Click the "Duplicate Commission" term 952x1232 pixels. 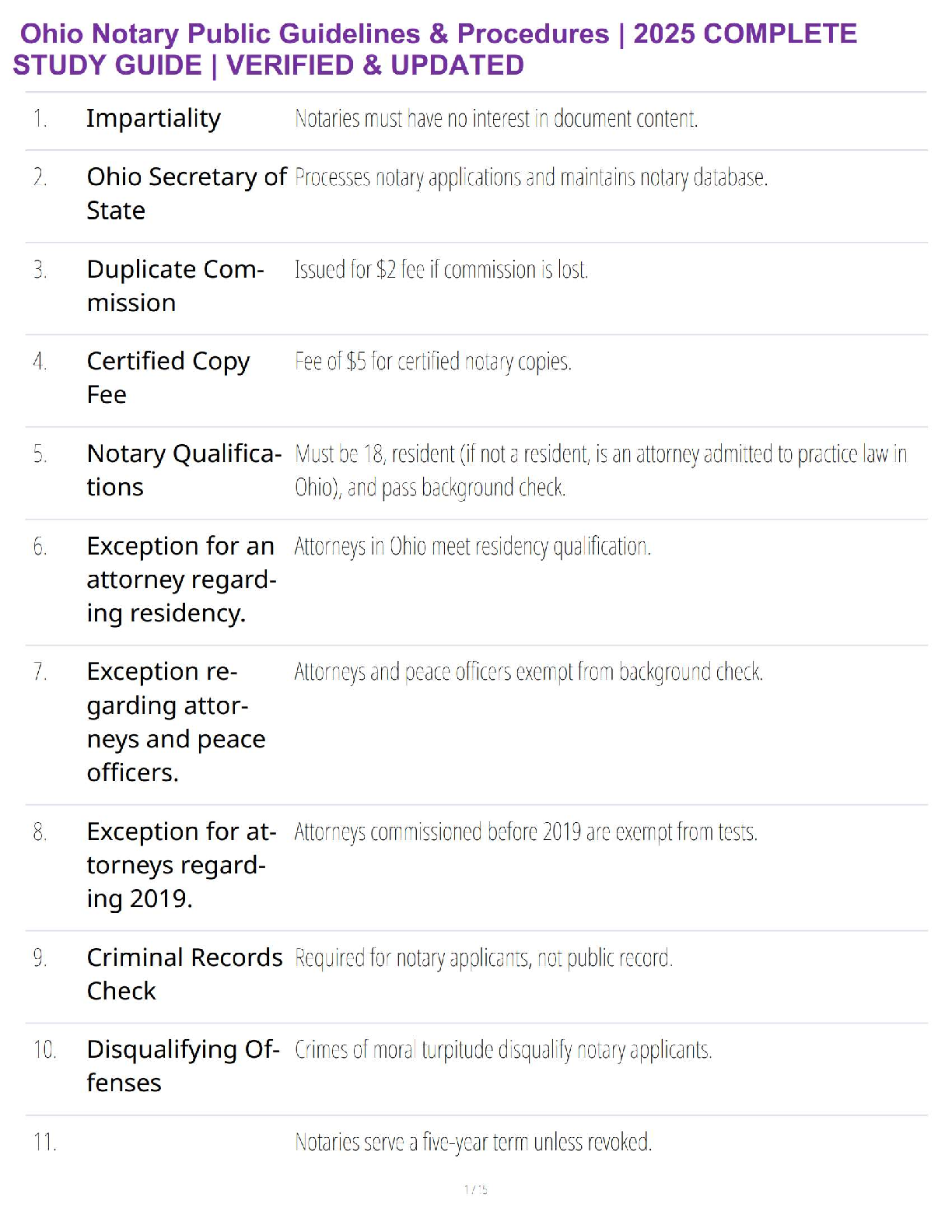(175, 285)
